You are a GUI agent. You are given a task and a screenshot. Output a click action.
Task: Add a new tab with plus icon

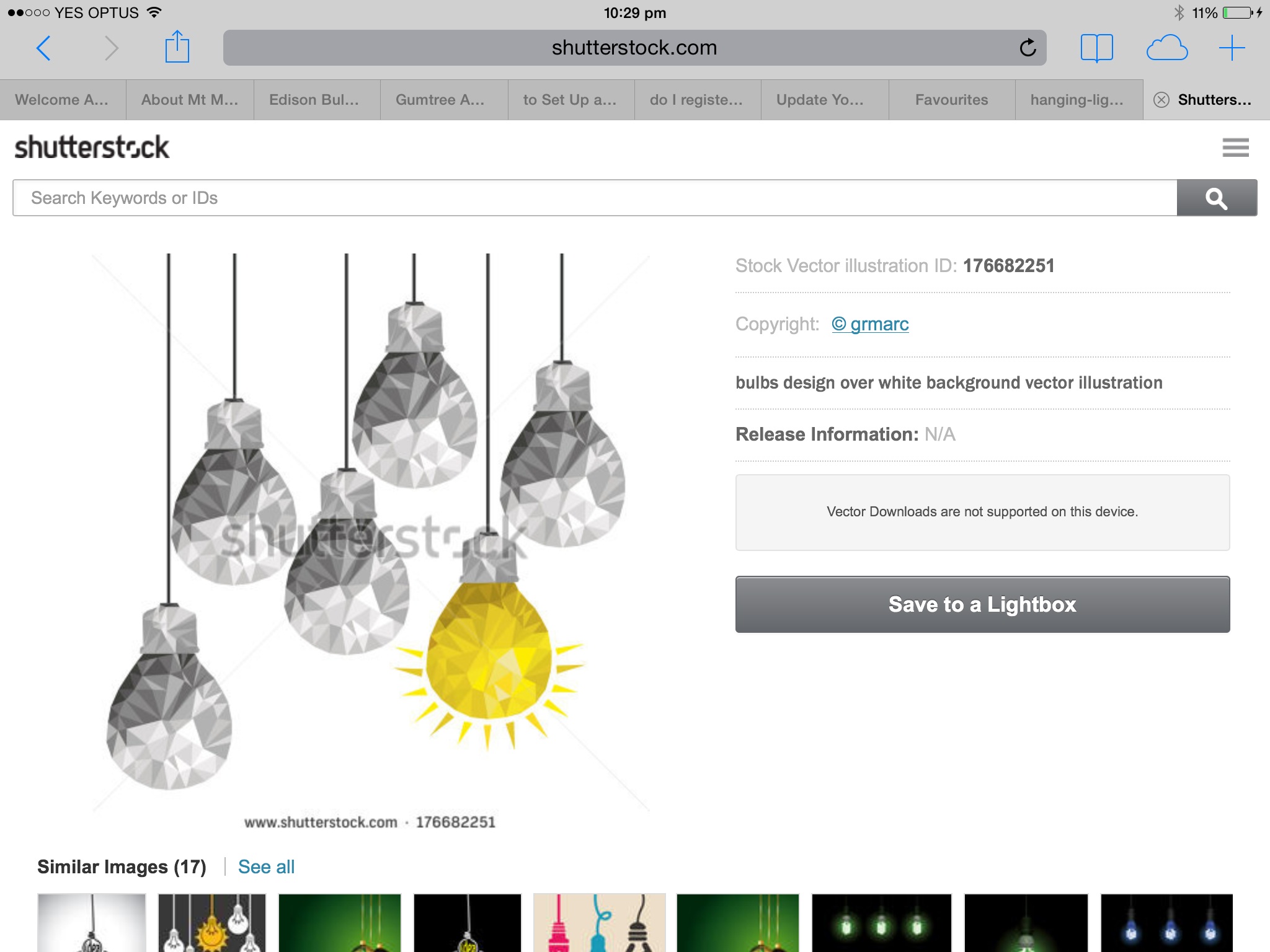coord(1232,48)
